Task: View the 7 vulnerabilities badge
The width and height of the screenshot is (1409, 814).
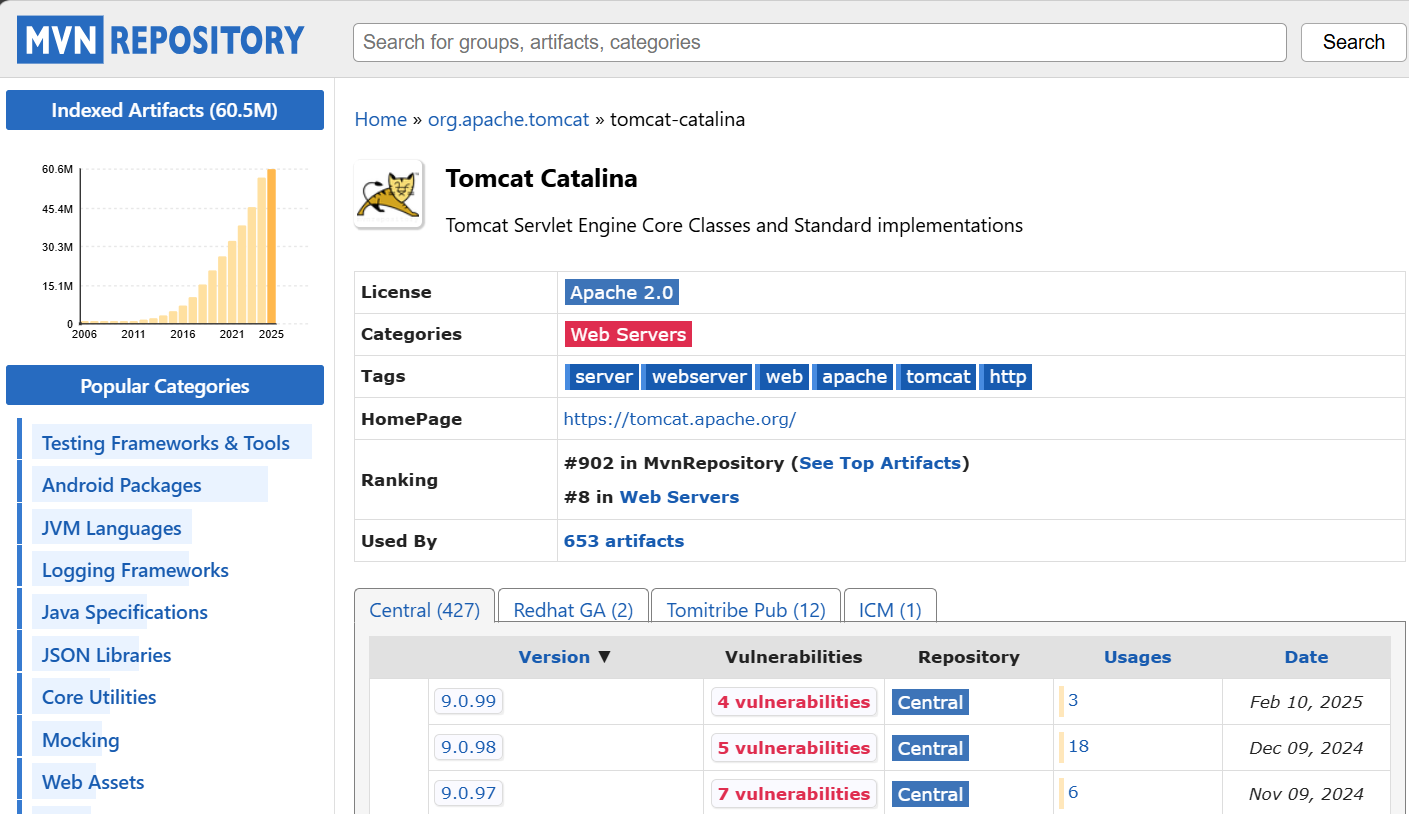Action: click(794, 794)
